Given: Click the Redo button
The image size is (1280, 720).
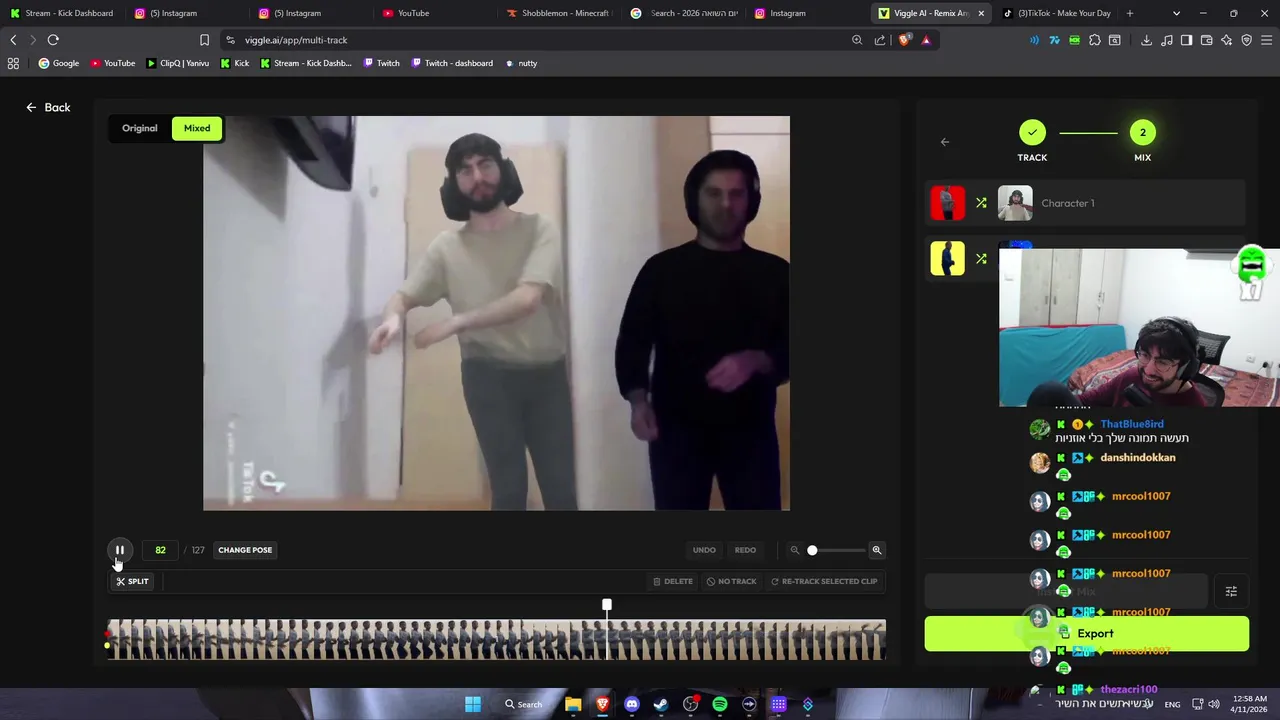Looking at the screenshot, I should (745, 550).
